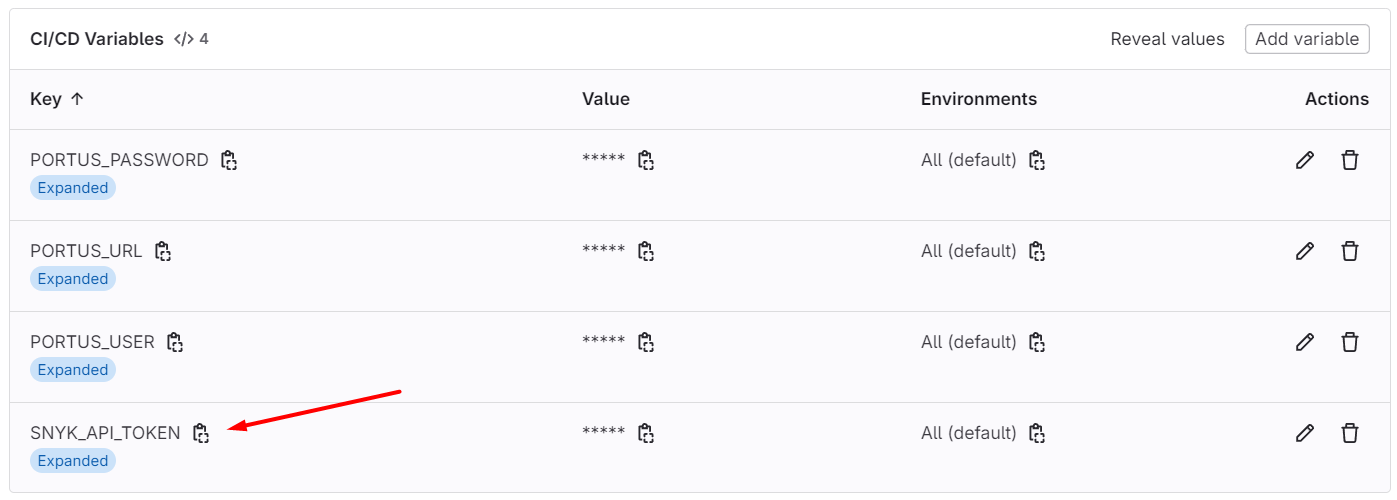The height and width of the screenshot is (500, 1397).
Task: Edit the PORTUS_PASSWORD variable
Action: 1304,160
